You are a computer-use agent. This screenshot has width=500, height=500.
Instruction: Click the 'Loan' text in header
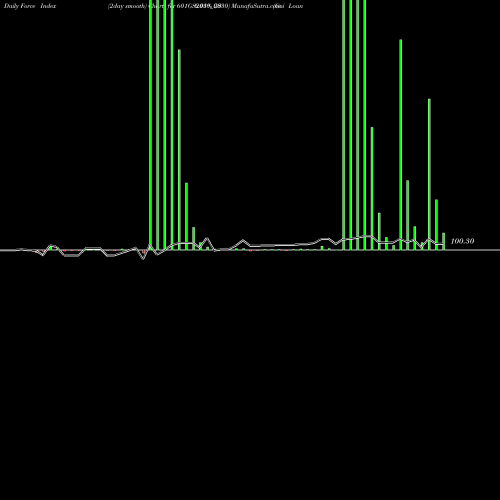(x=296, y=6)
